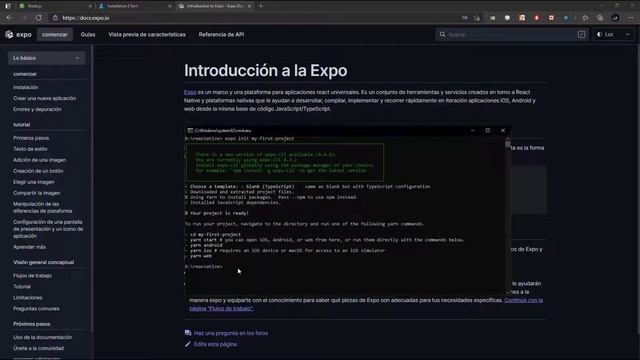Click the cmd window title bar icon
The image size is (640, 360).
tap(190, 131)
